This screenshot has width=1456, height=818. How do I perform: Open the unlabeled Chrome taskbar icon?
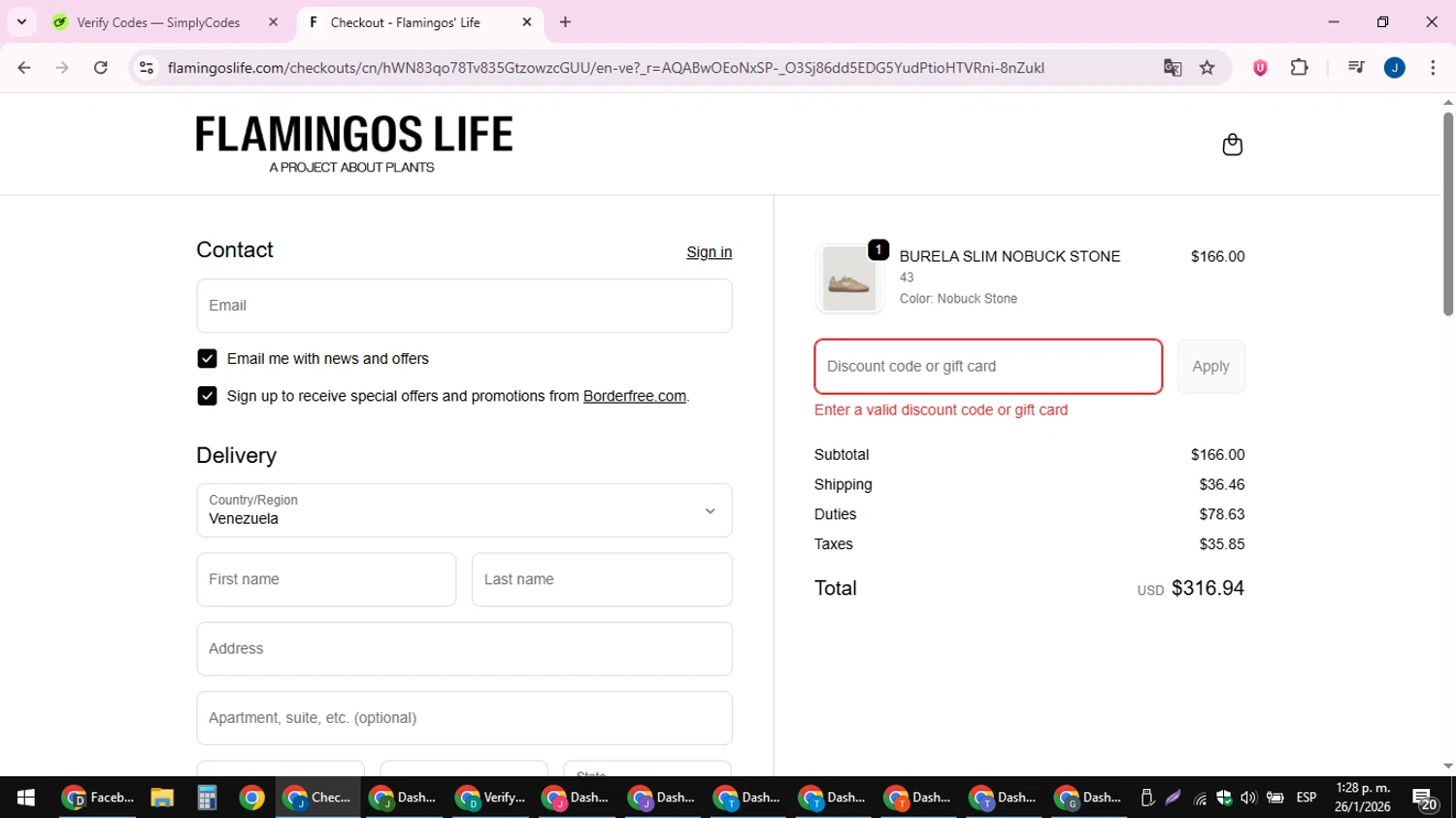point(251,798)
